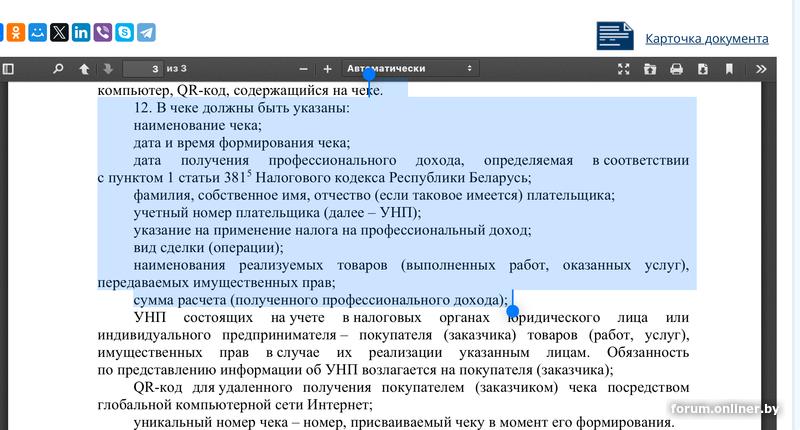Share via Telegram icon
This screenshot has height=430, width=800.
point(146,33)
